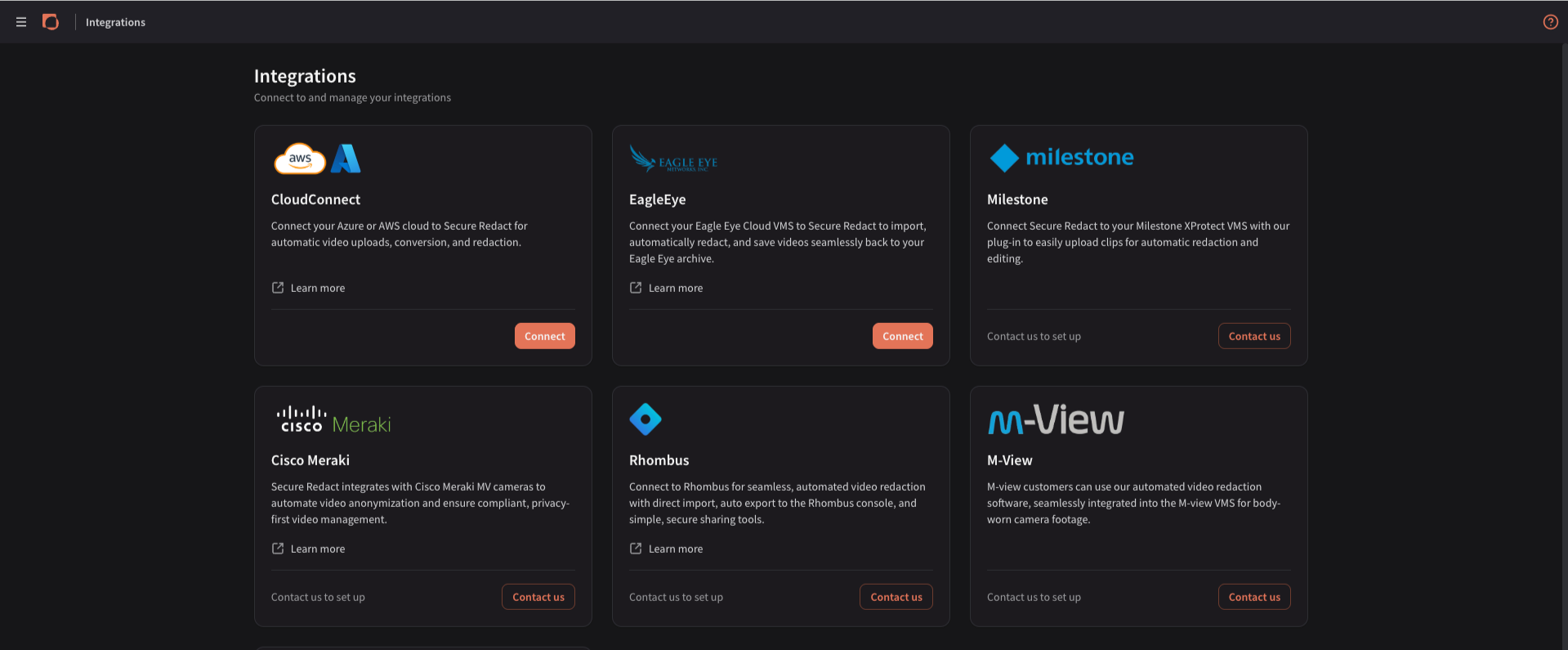Open Learn more for EagleEye
Image resolution: width=1568 pixels, height=650 pixels.
676,288
